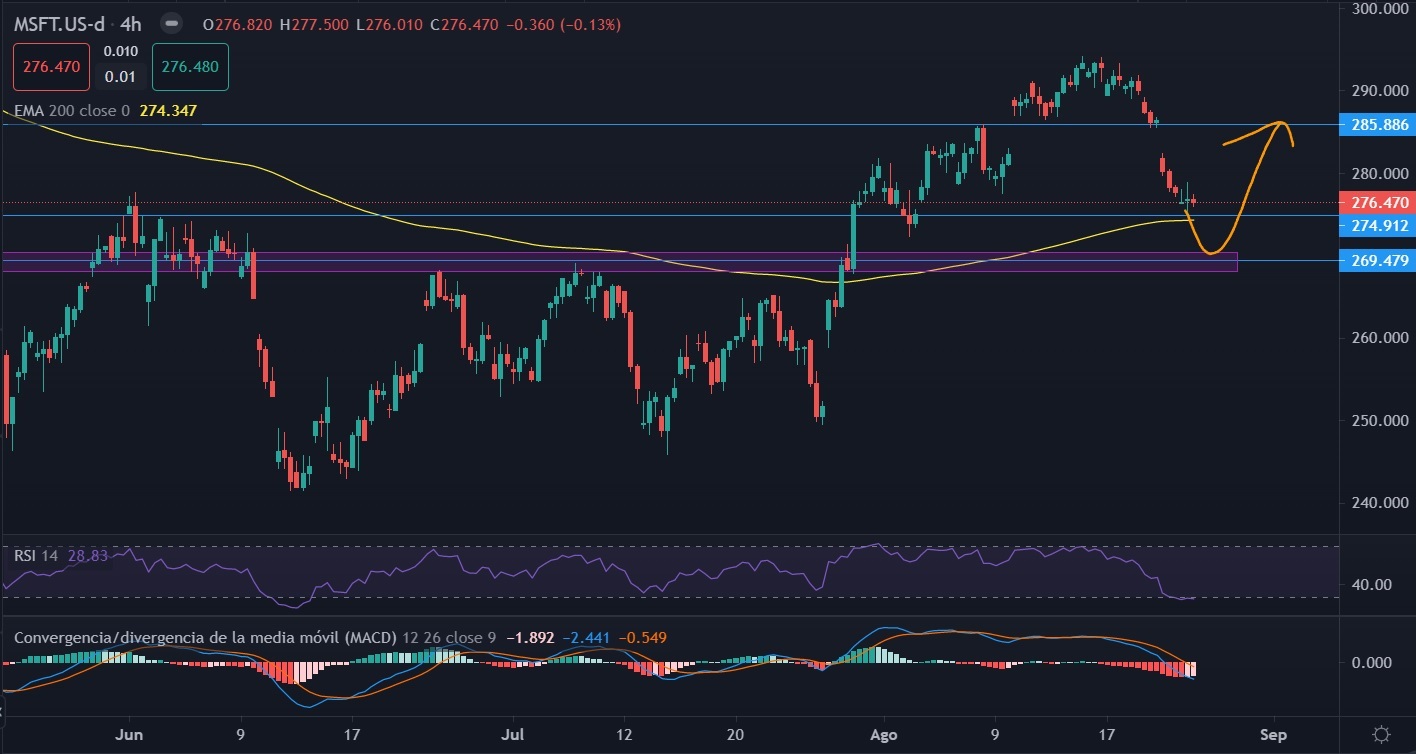Screen dimensions: 1416x754
Task: Click the green buy price 276.480 button
Action: pyautogui.click(x=190, y=68)
